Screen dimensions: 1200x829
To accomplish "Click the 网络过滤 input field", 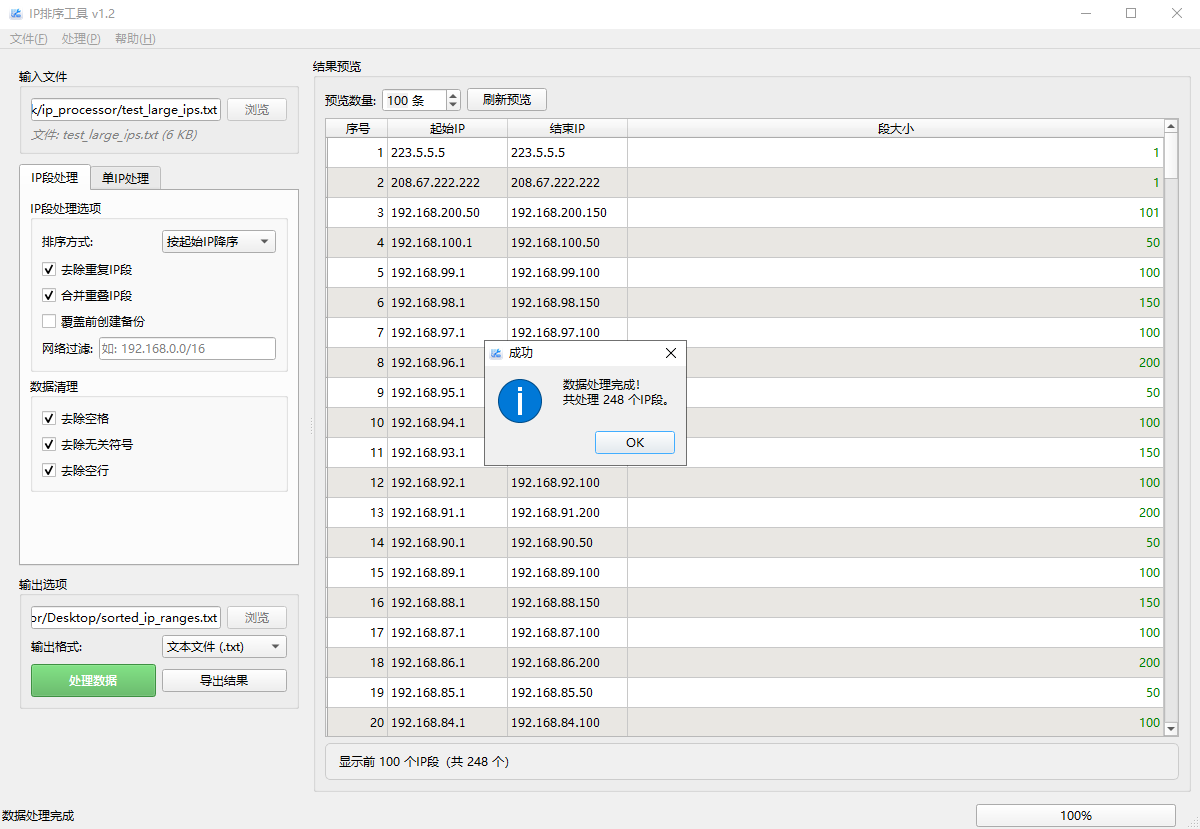I will click(186, 349).
